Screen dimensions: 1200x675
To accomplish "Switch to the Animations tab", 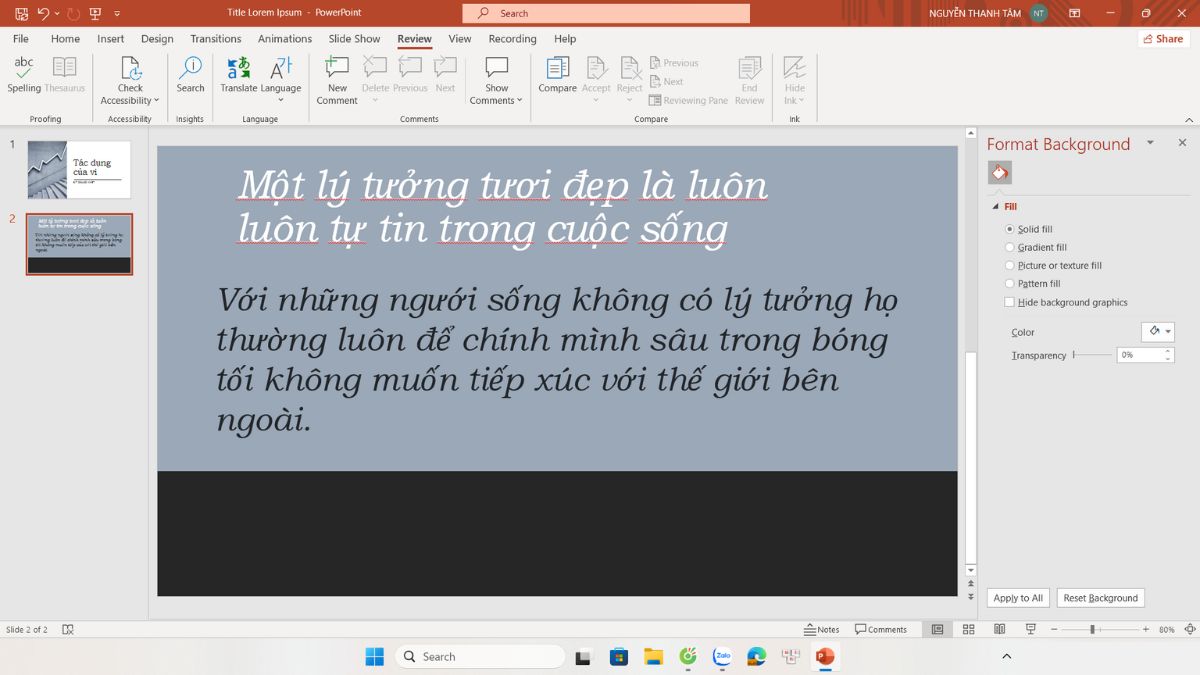I will [285, 39].
